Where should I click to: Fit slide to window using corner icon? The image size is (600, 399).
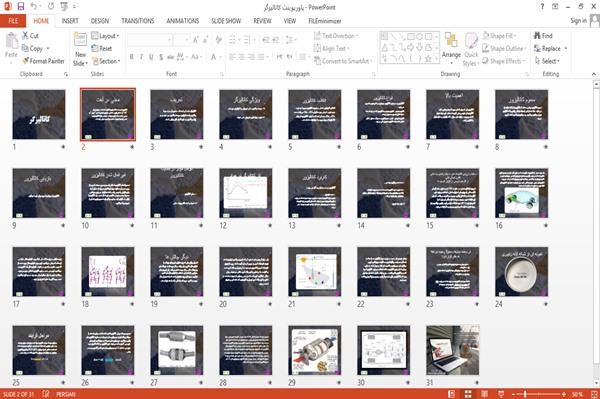tap(594, 394)
